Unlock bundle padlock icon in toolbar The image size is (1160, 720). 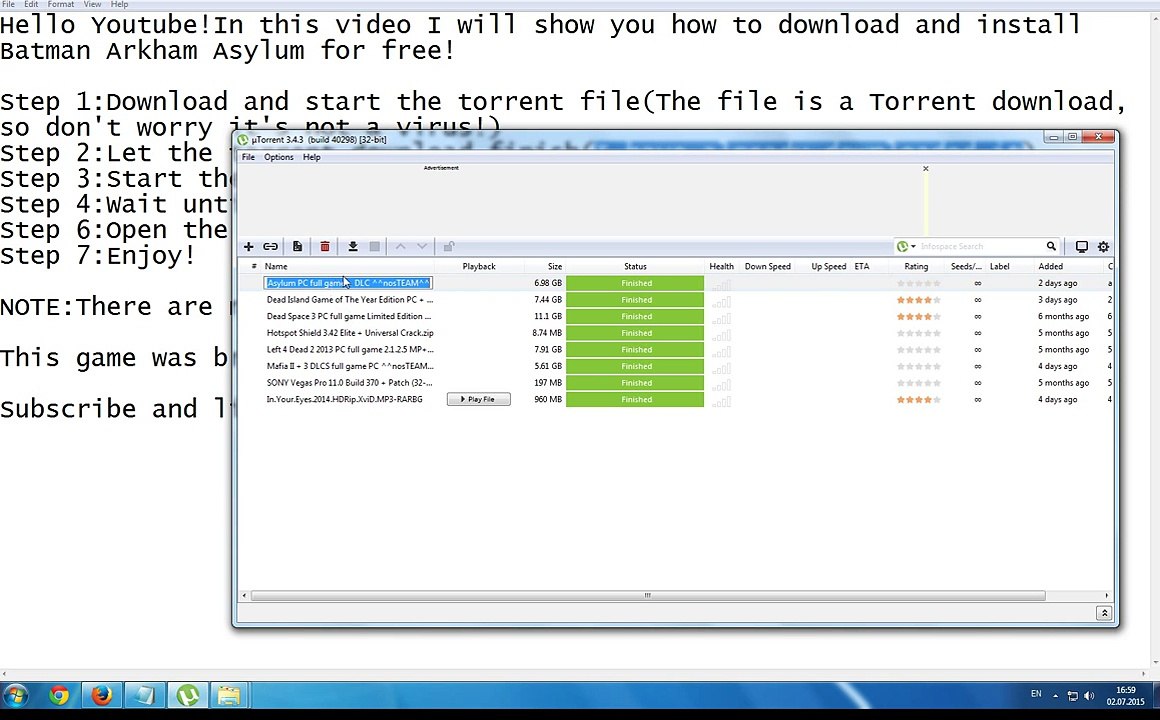448,246
